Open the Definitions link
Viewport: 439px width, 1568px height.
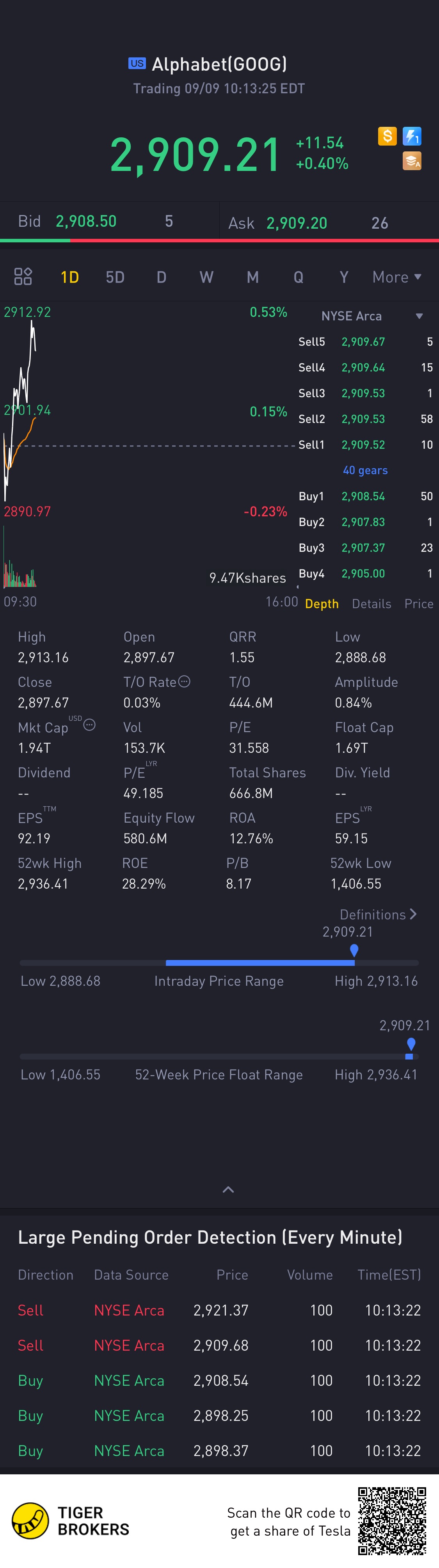coord(378,914)
